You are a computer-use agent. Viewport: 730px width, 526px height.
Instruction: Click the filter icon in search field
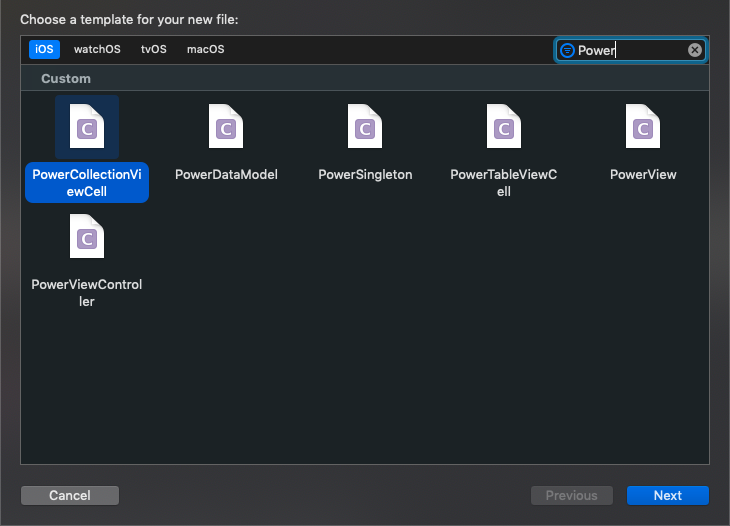[x=567, y=50]
